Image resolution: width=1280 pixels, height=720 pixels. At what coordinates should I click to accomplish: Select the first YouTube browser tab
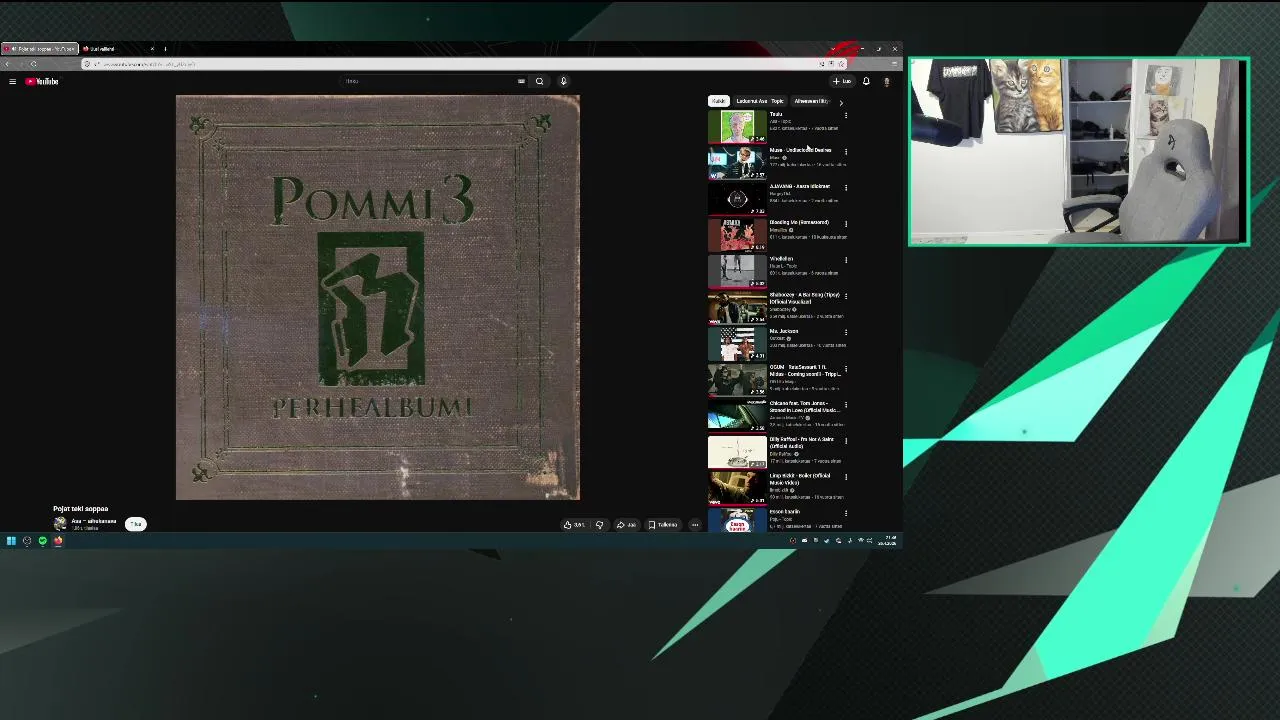tap(40, 48)
